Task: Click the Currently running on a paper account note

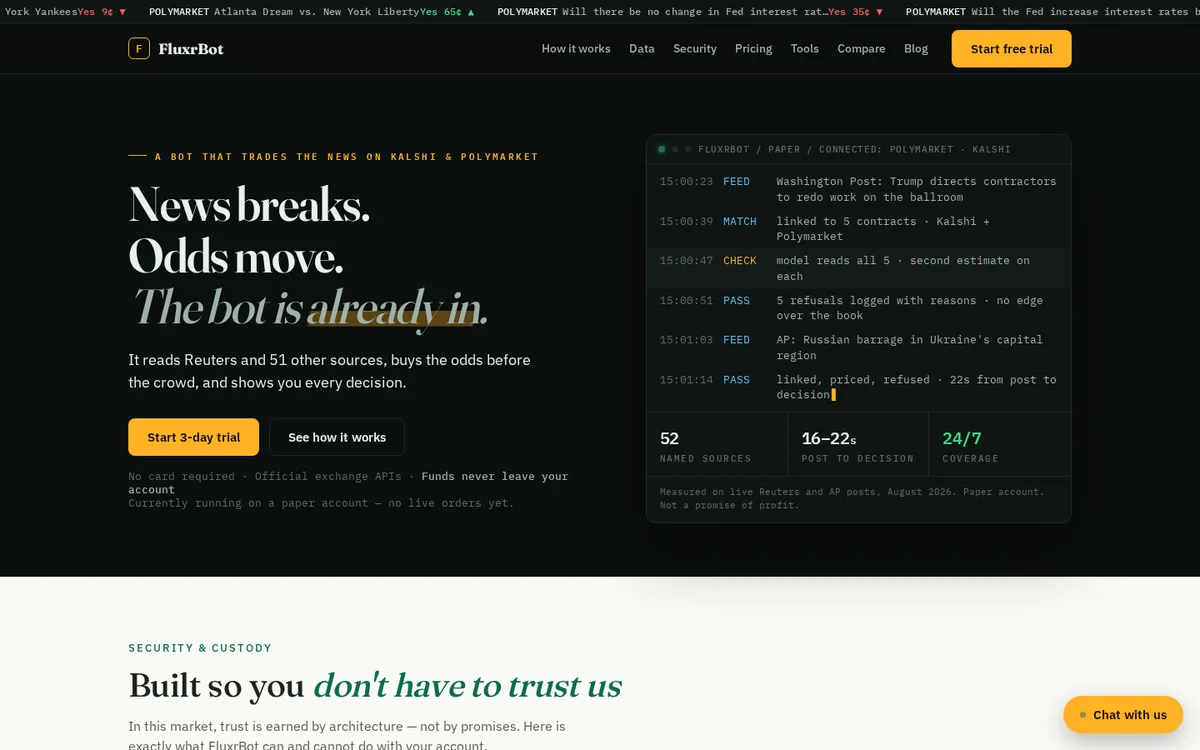Action: pyautogui.click(x=321, y=503)
